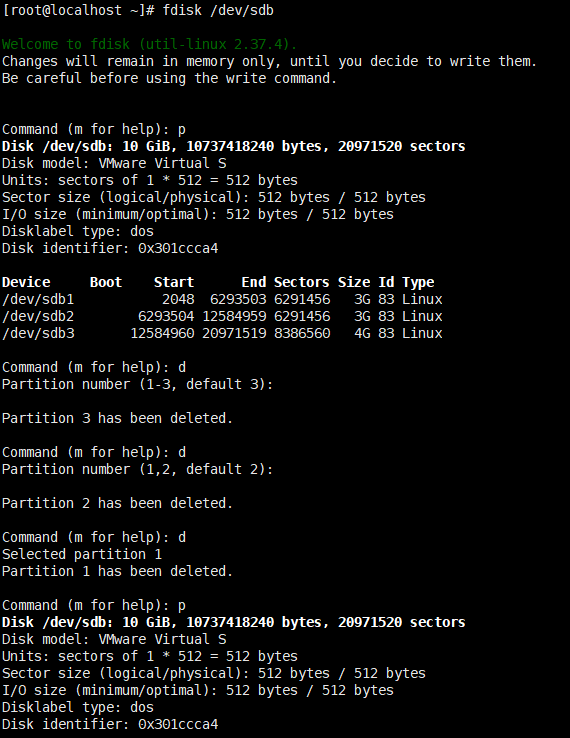Viewport: 570px width, 738px height.
Task: Click '/dev/sdb2' in the partition table
Action: coord(38,316)
